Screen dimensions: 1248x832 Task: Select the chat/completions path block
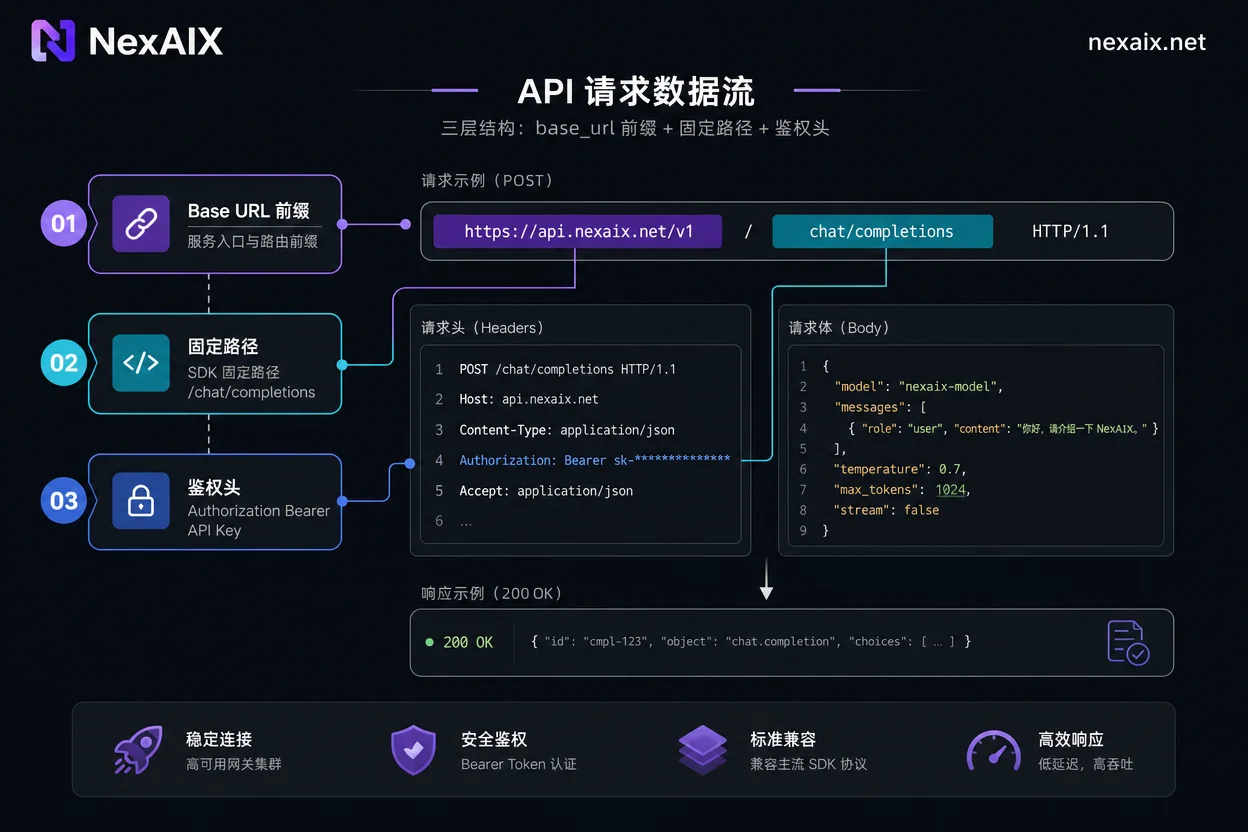click(x=882, y=231)
